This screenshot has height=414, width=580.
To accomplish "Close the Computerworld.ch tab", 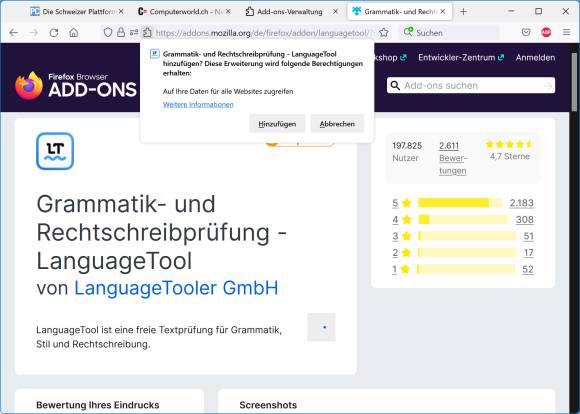I will pyautogui.click(x=228, y=12).
